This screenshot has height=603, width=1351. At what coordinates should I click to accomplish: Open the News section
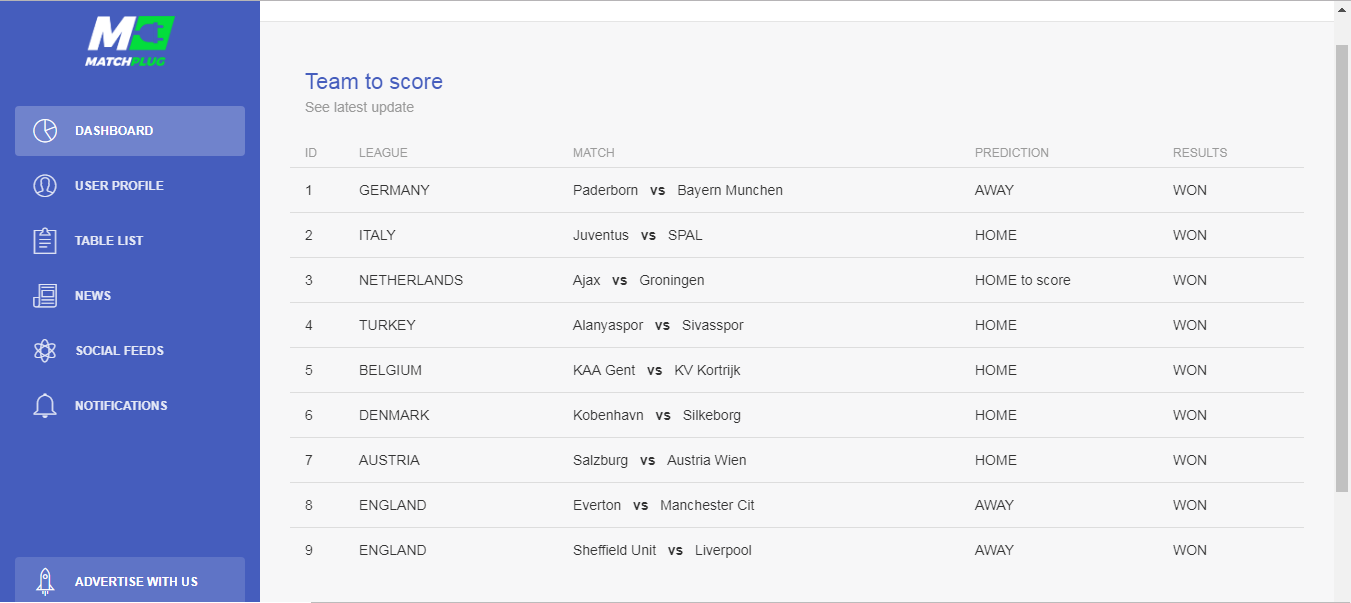(x=93, y=296)
